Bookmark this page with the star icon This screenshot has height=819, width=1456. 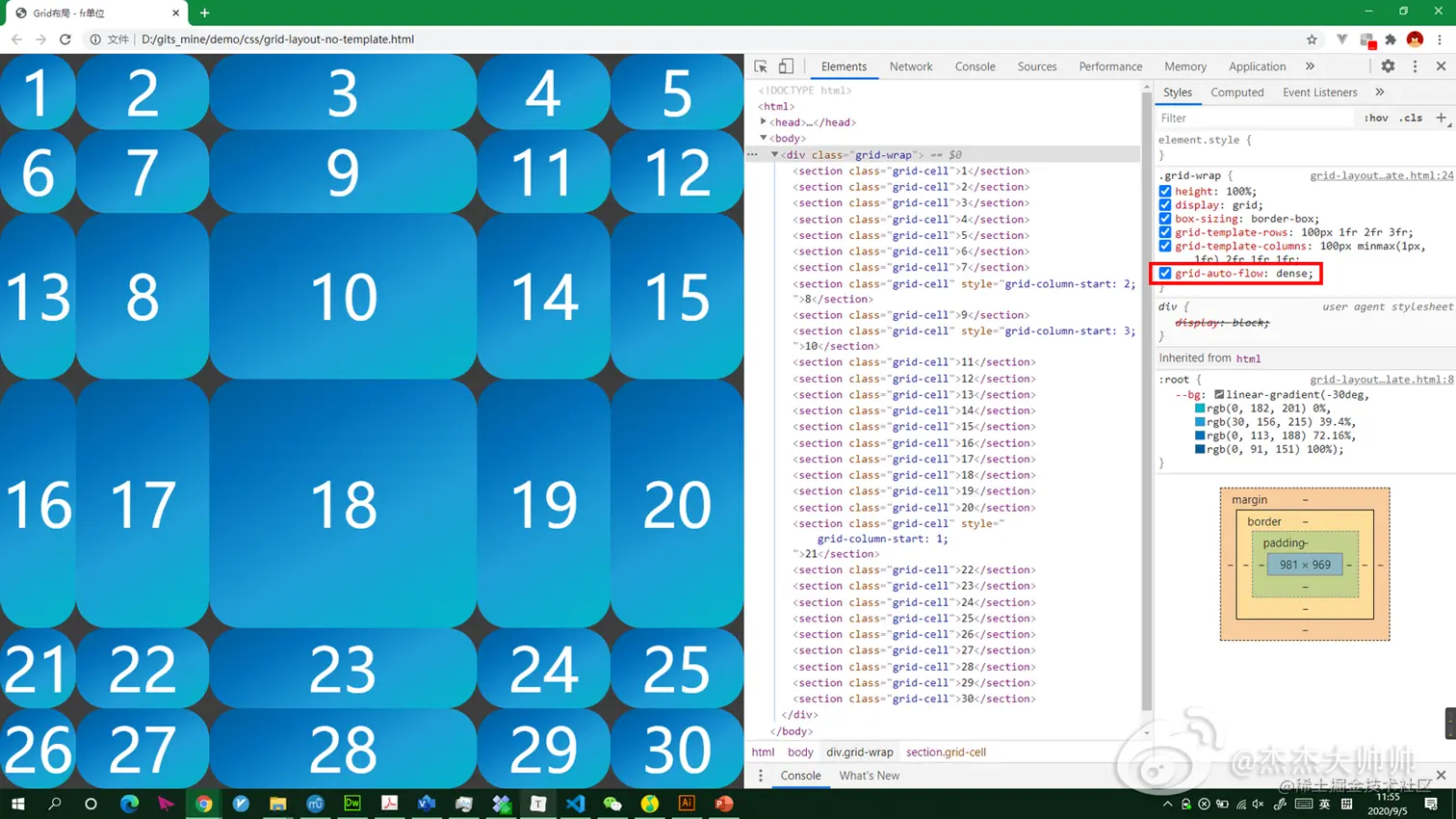(x=1312, y=40)
